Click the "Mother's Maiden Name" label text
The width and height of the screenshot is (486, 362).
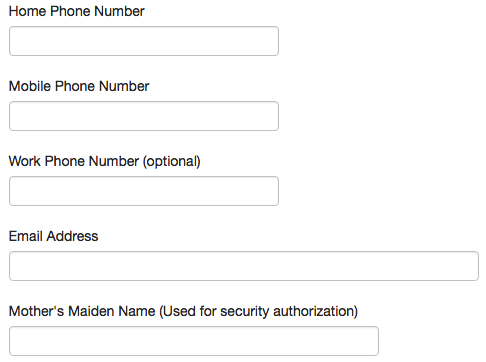(x=82, y=311)
